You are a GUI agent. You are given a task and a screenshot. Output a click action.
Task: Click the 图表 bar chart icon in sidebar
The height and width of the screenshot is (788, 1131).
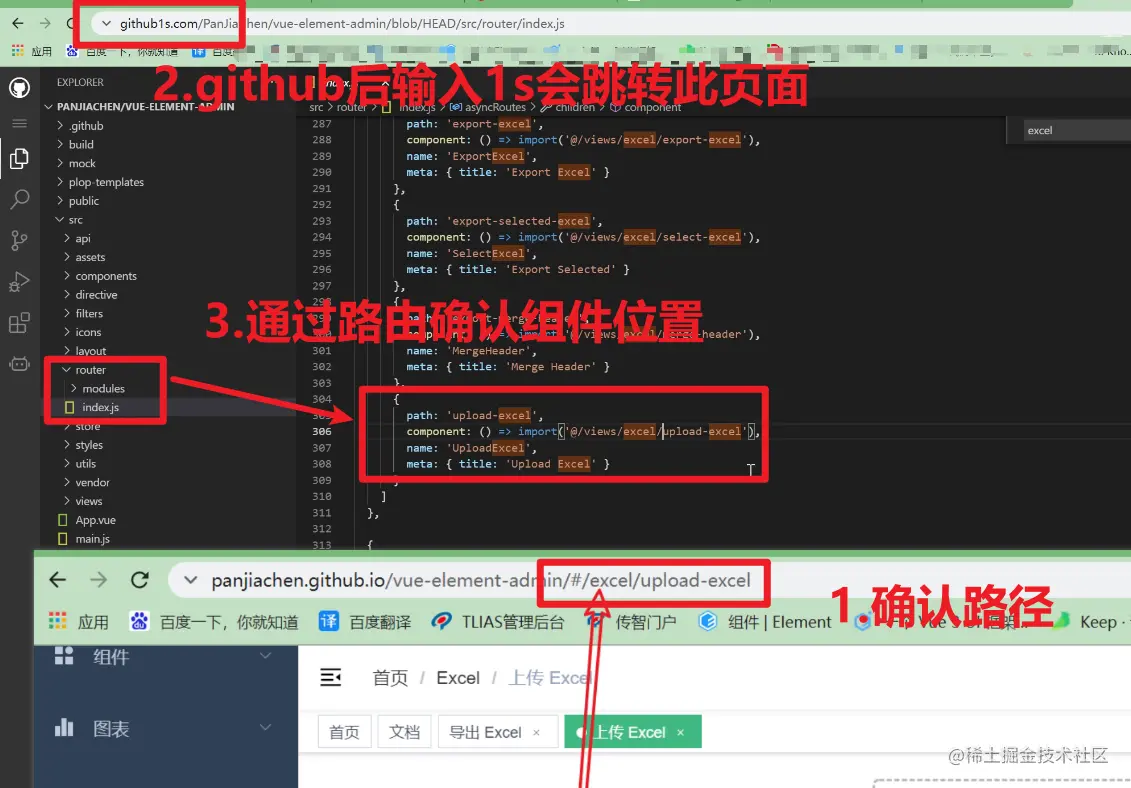pyautogui.click(x=64, y=727)
